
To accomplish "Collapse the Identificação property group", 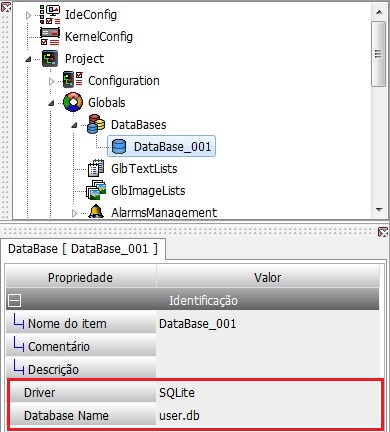I will click(14, 301).
